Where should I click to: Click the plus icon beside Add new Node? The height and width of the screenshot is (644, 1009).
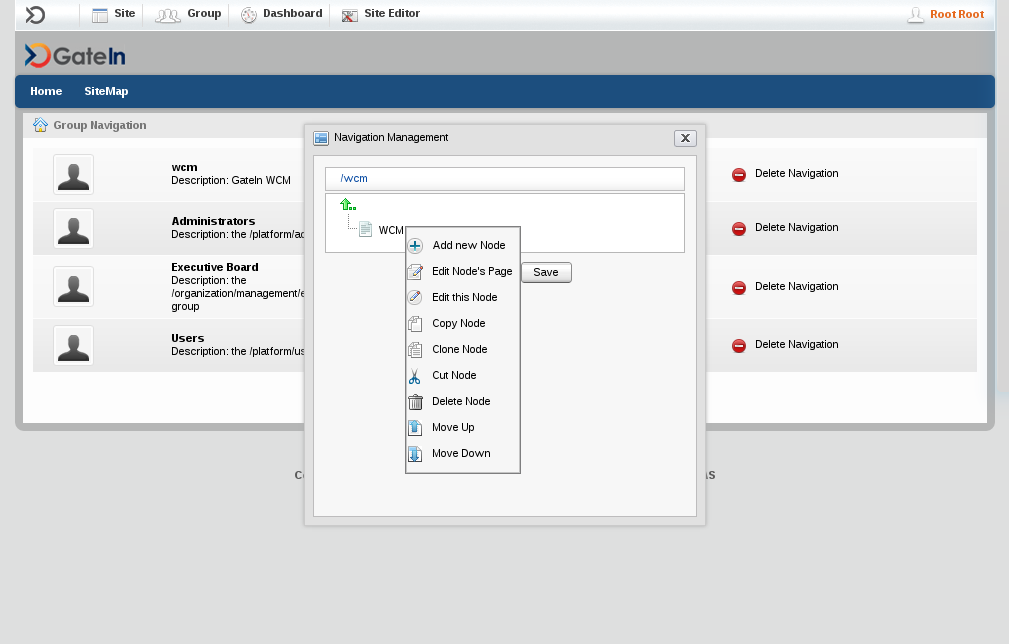pyautogui.click(x=415, y=246)
